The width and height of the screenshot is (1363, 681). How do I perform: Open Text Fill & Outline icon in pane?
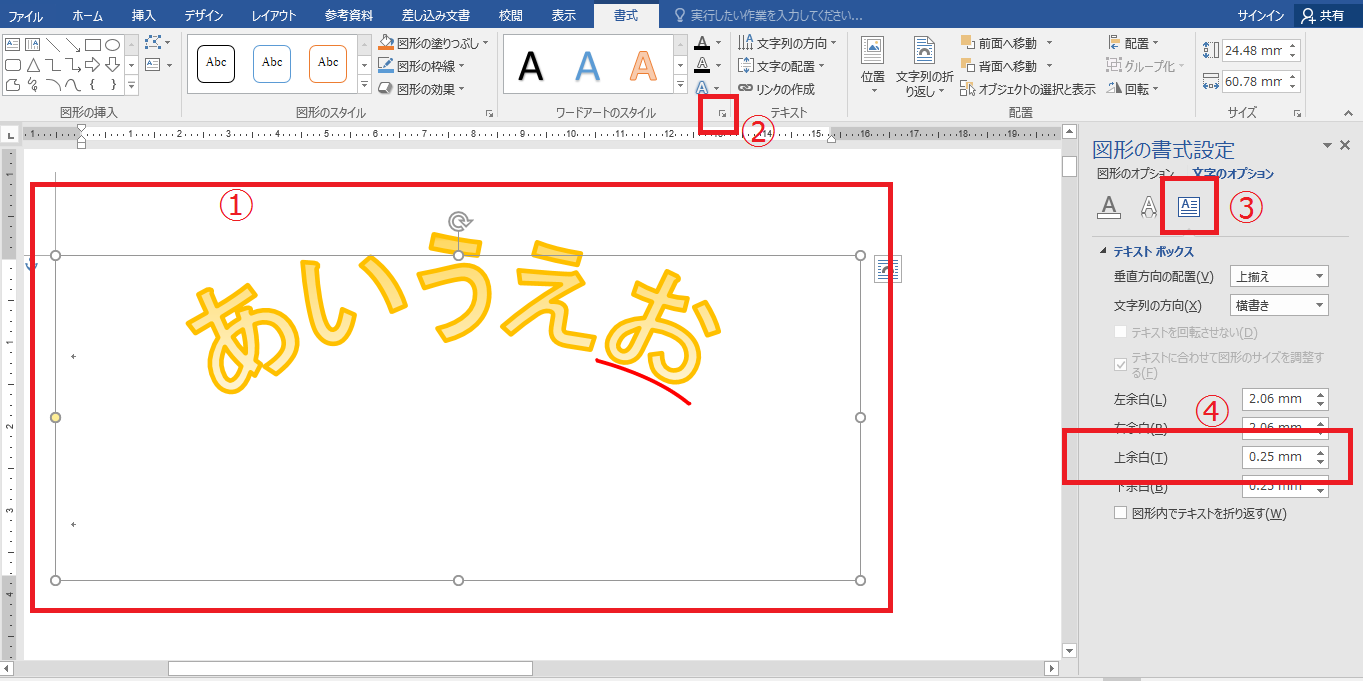1108,207
